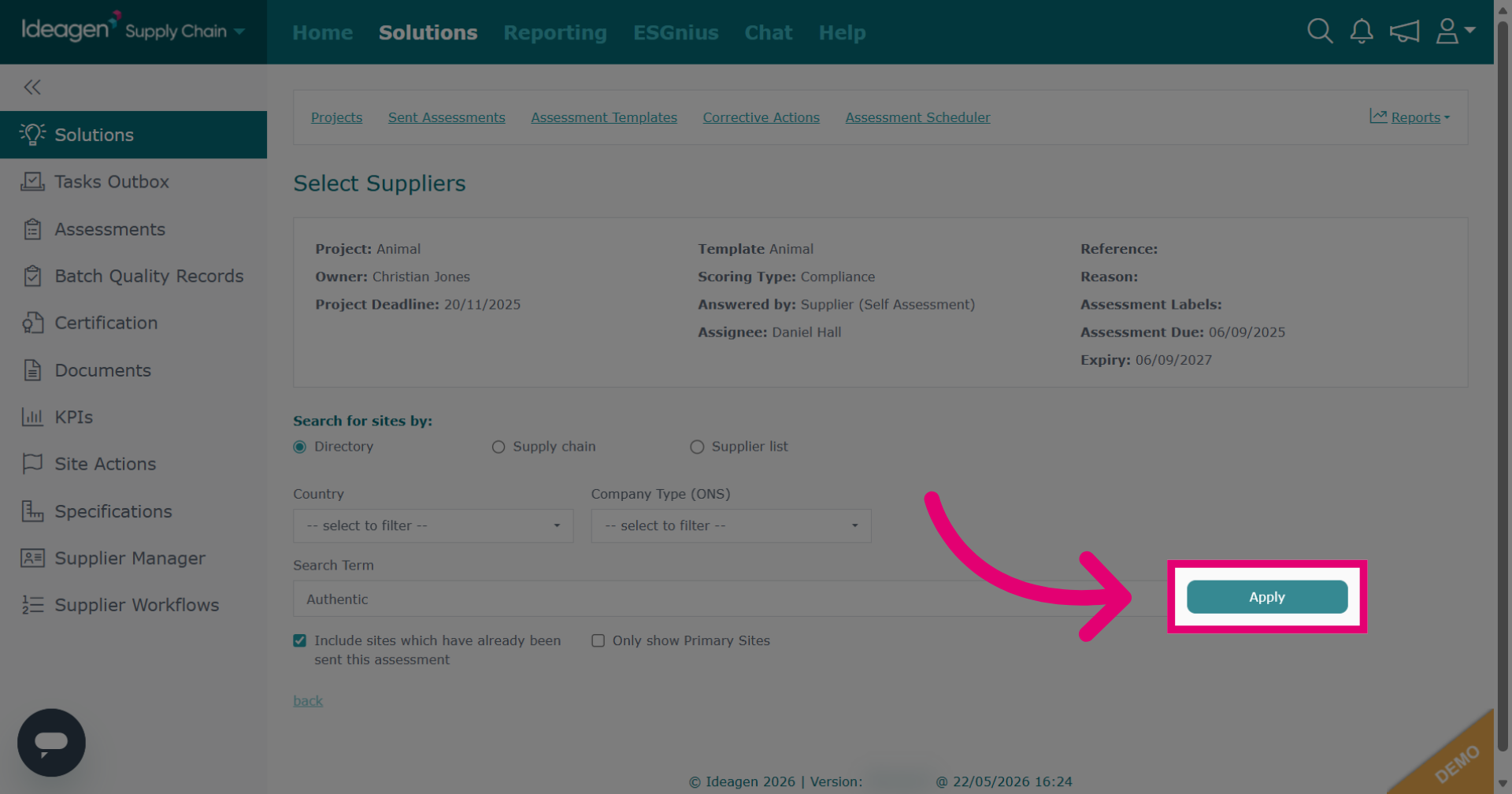The height and width of the screenshot is (794, 1512).
Task: Go to the Home menu
Action: [323, 32]
